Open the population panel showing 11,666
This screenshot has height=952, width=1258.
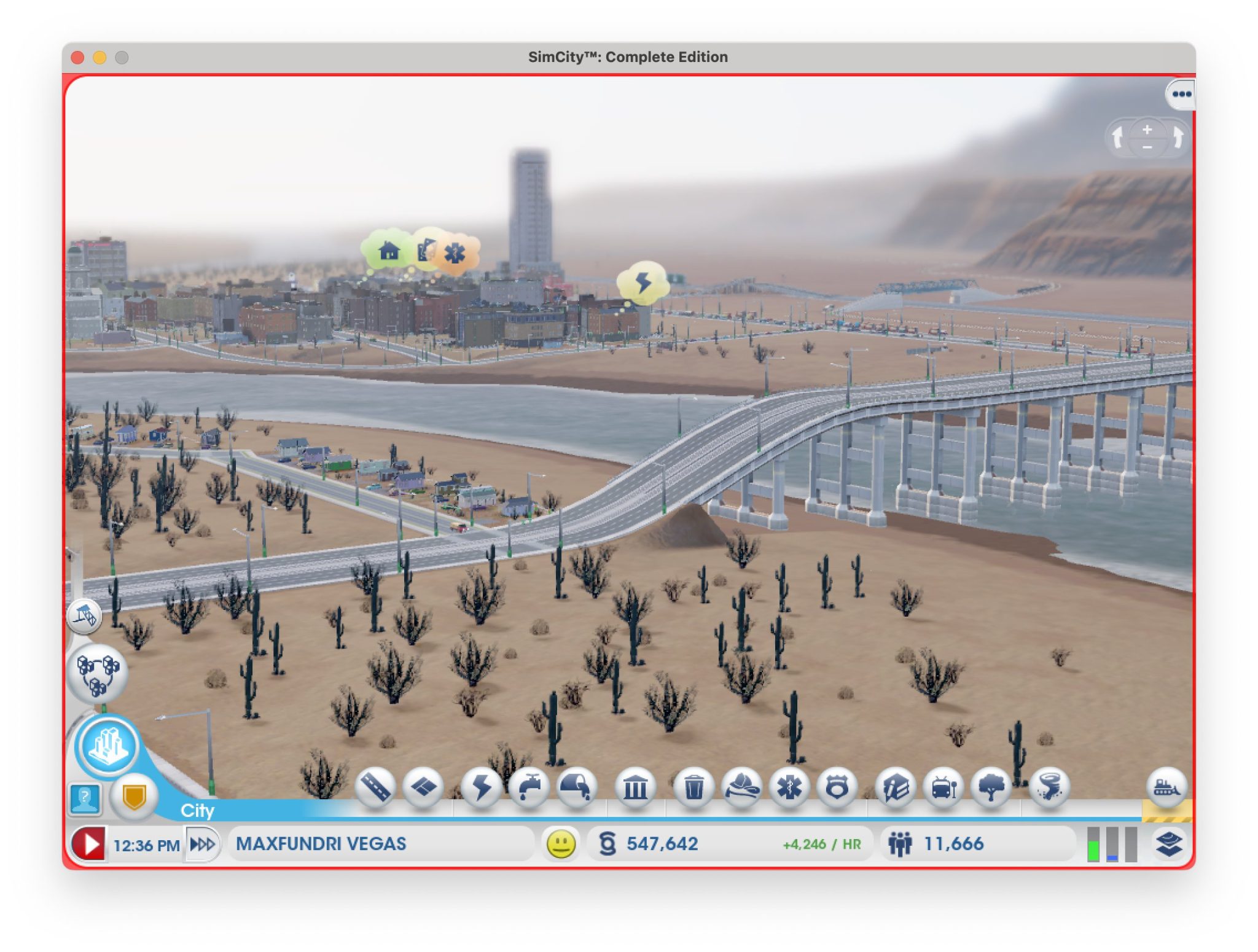(x=977, y=844)
